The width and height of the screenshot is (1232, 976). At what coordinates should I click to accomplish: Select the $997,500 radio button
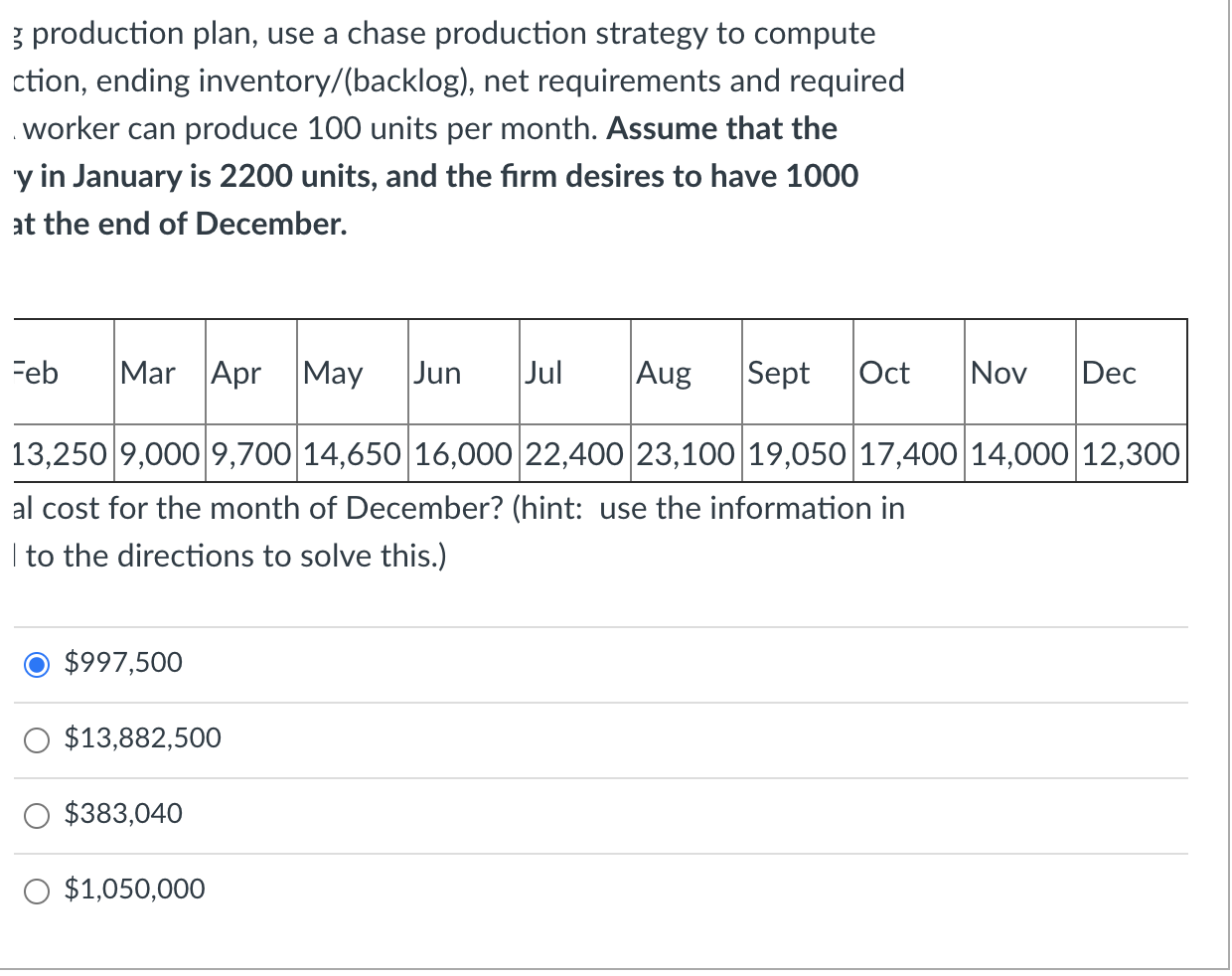tap(37, 664)
